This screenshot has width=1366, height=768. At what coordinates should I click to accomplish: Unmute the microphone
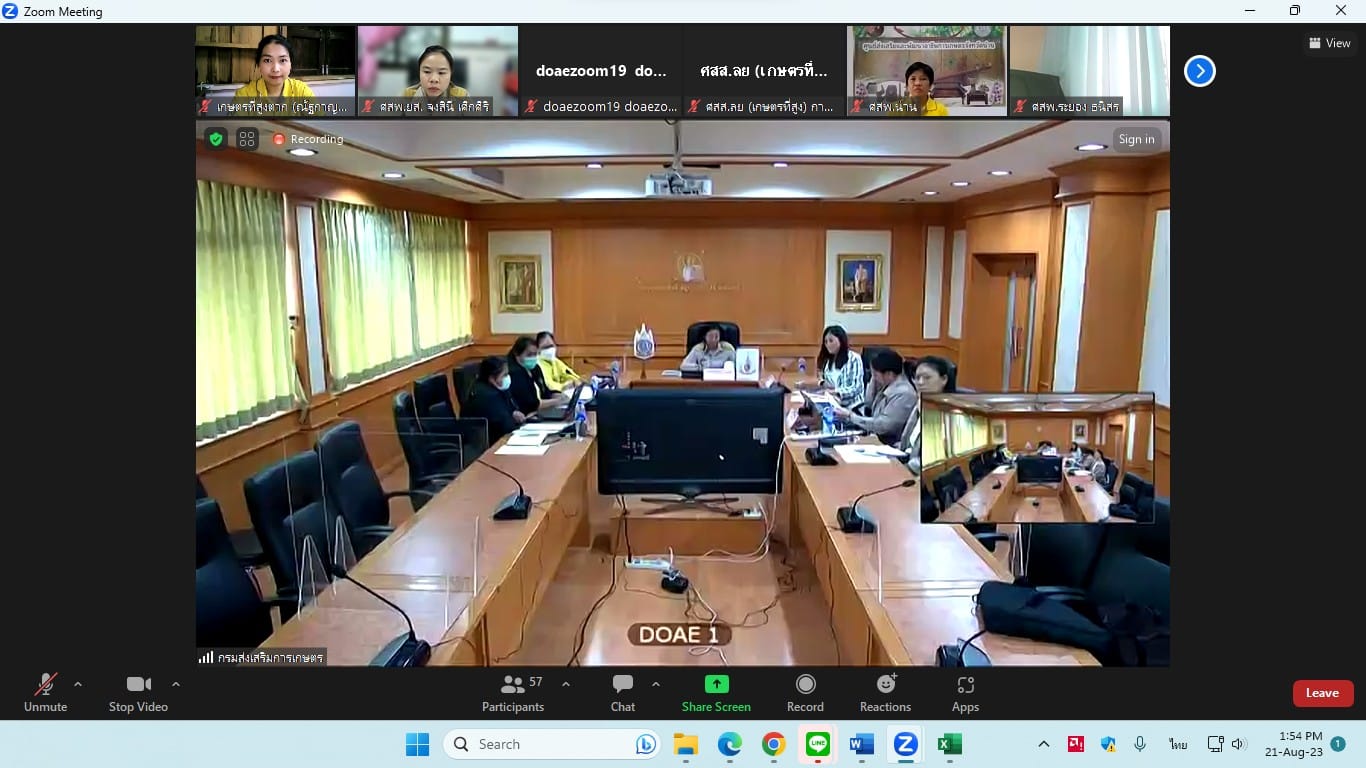click(46, 693)
